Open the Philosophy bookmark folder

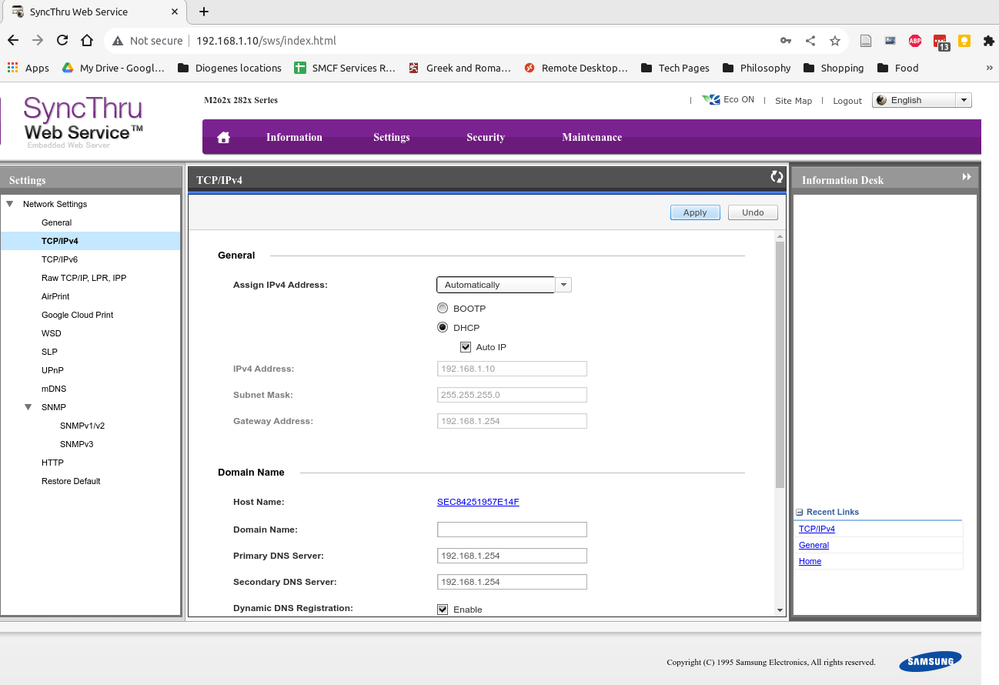coord(757,68)
